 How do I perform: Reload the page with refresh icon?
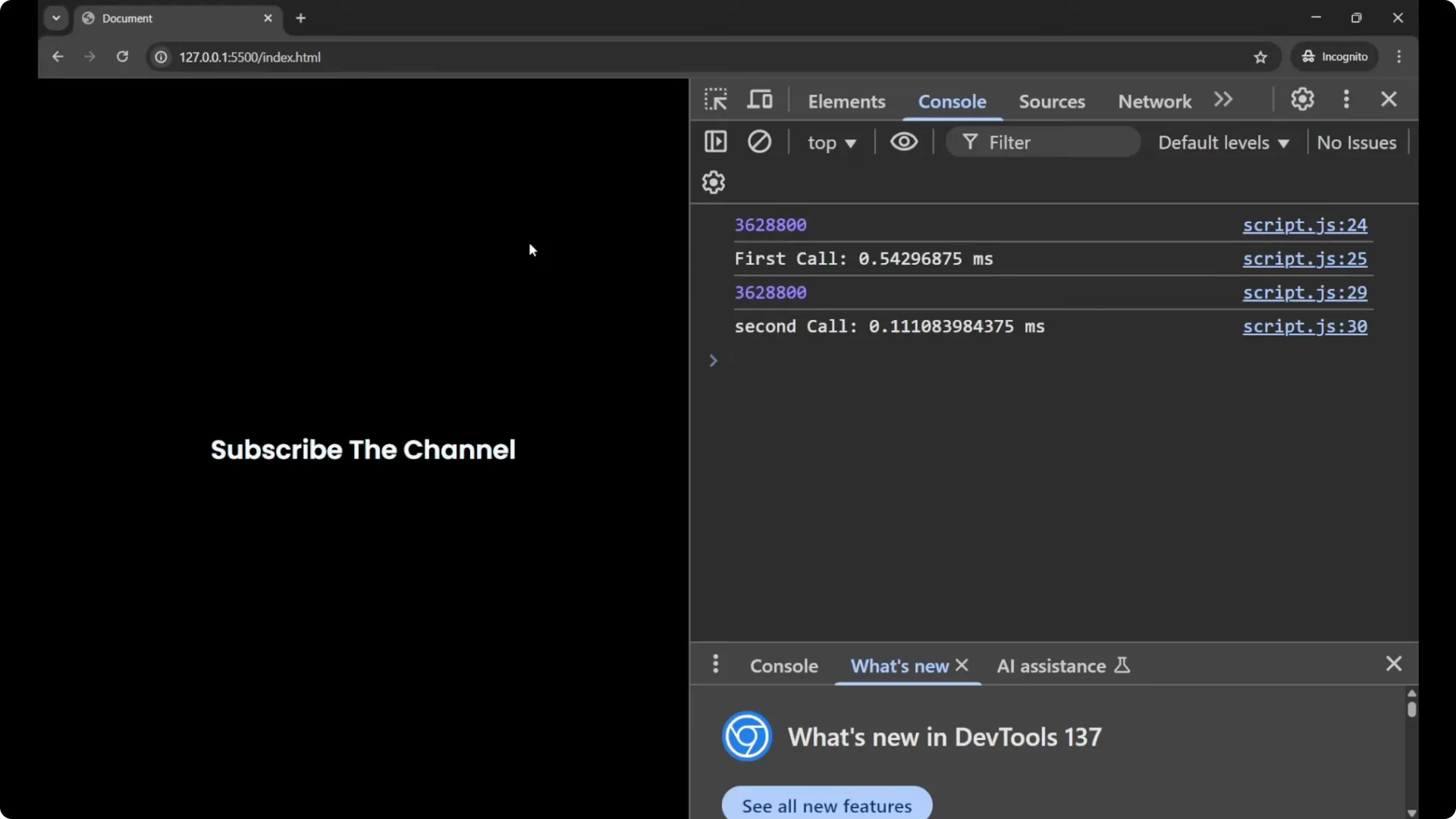click(x=122, y=57)
